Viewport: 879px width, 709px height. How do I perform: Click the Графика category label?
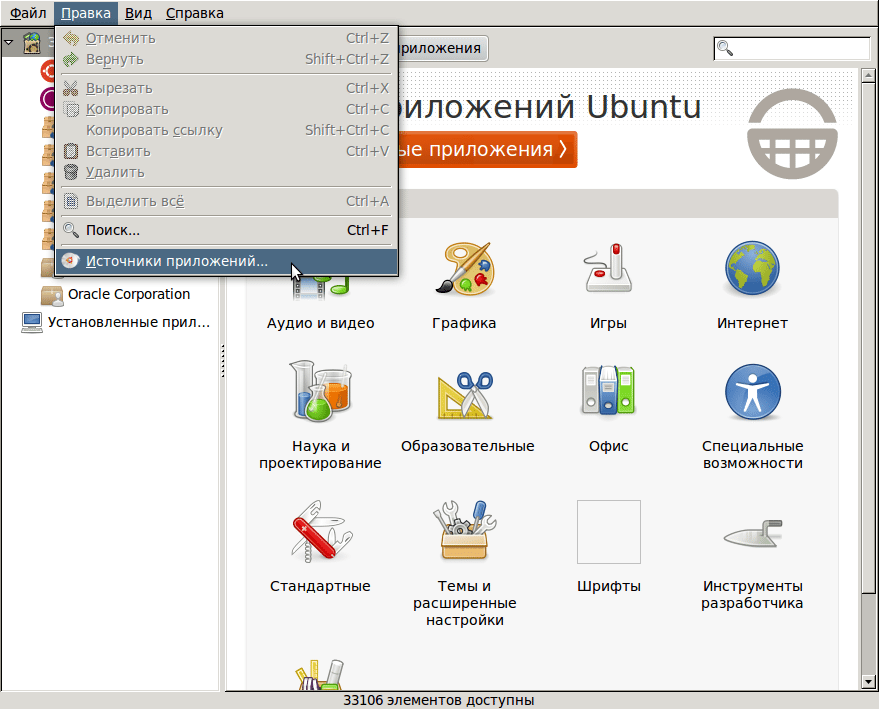[464, 323]
